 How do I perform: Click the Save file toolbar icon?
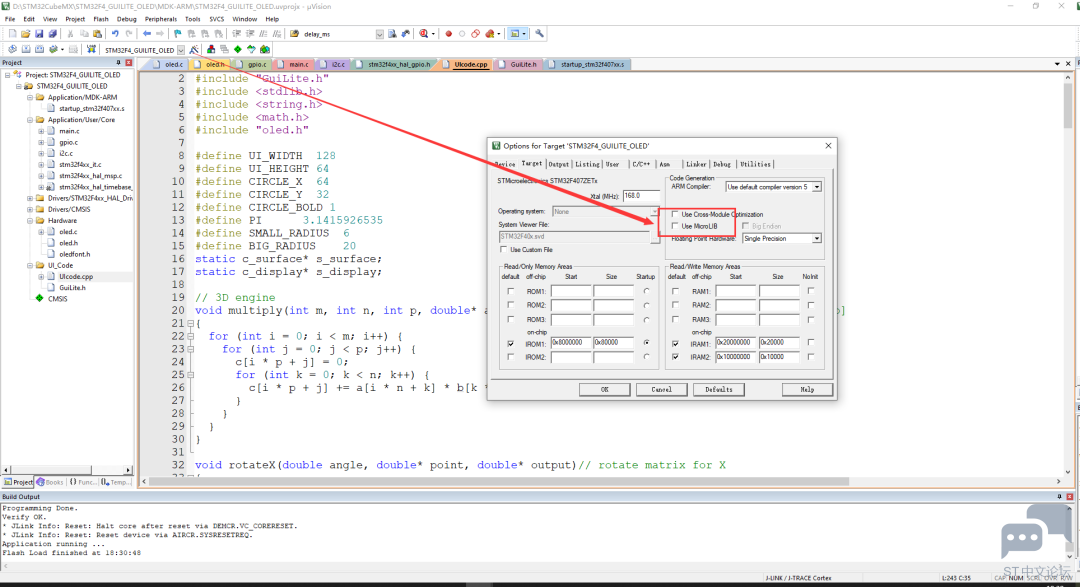[39, 34]
